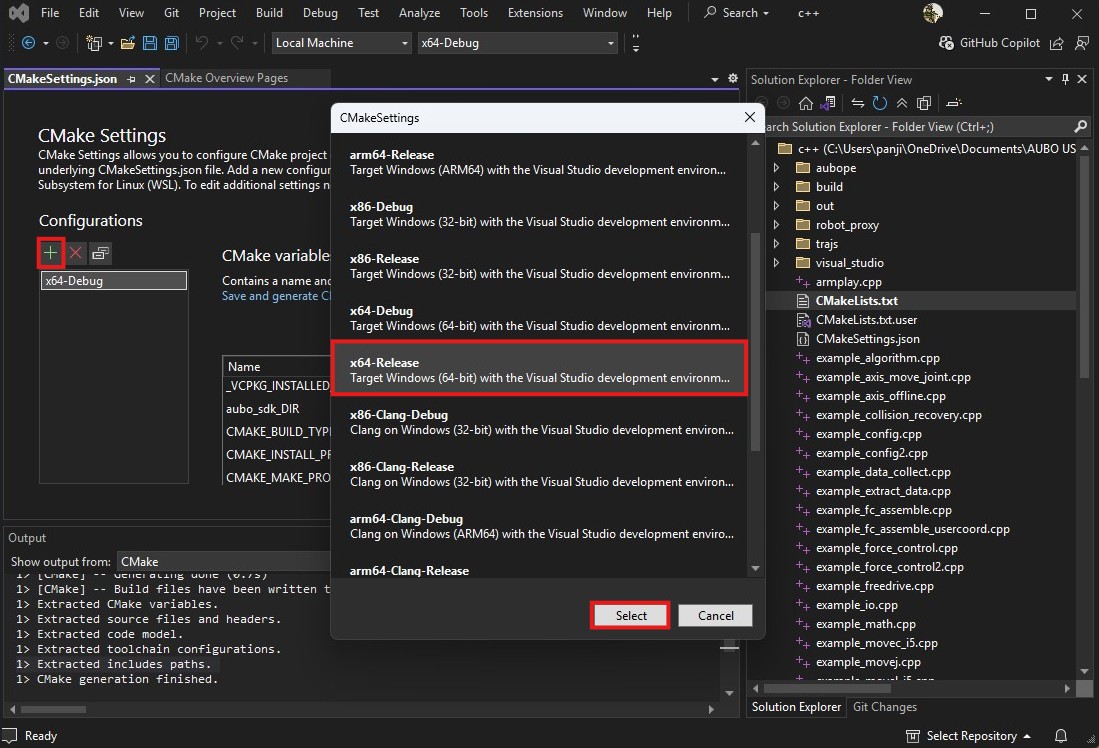The height and width of the screenshot is (748, 1099).
Task: Click the Properties icon in the Solution Explorer toolbar
Action: coord(954,103)
